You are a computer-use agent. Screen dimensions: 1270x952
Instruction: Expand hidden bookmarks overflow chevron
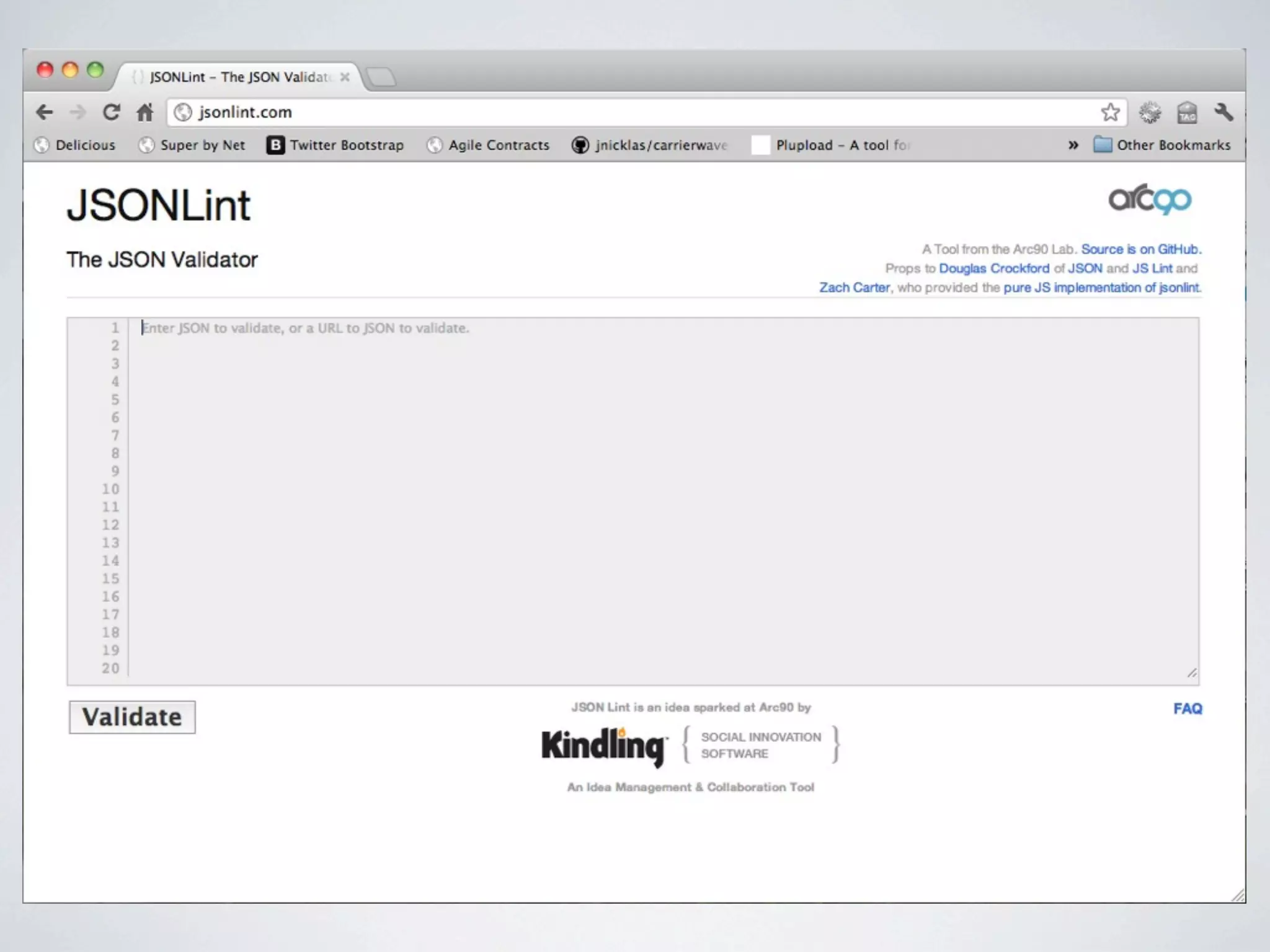[1073, 145]
